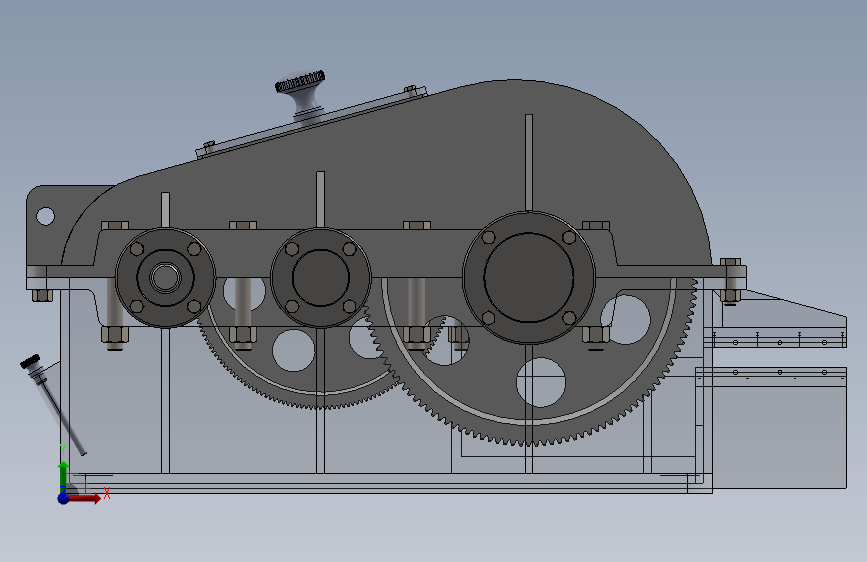Select the middle bearing end cover
Screen dimensions: 867x562
point(321,277)
